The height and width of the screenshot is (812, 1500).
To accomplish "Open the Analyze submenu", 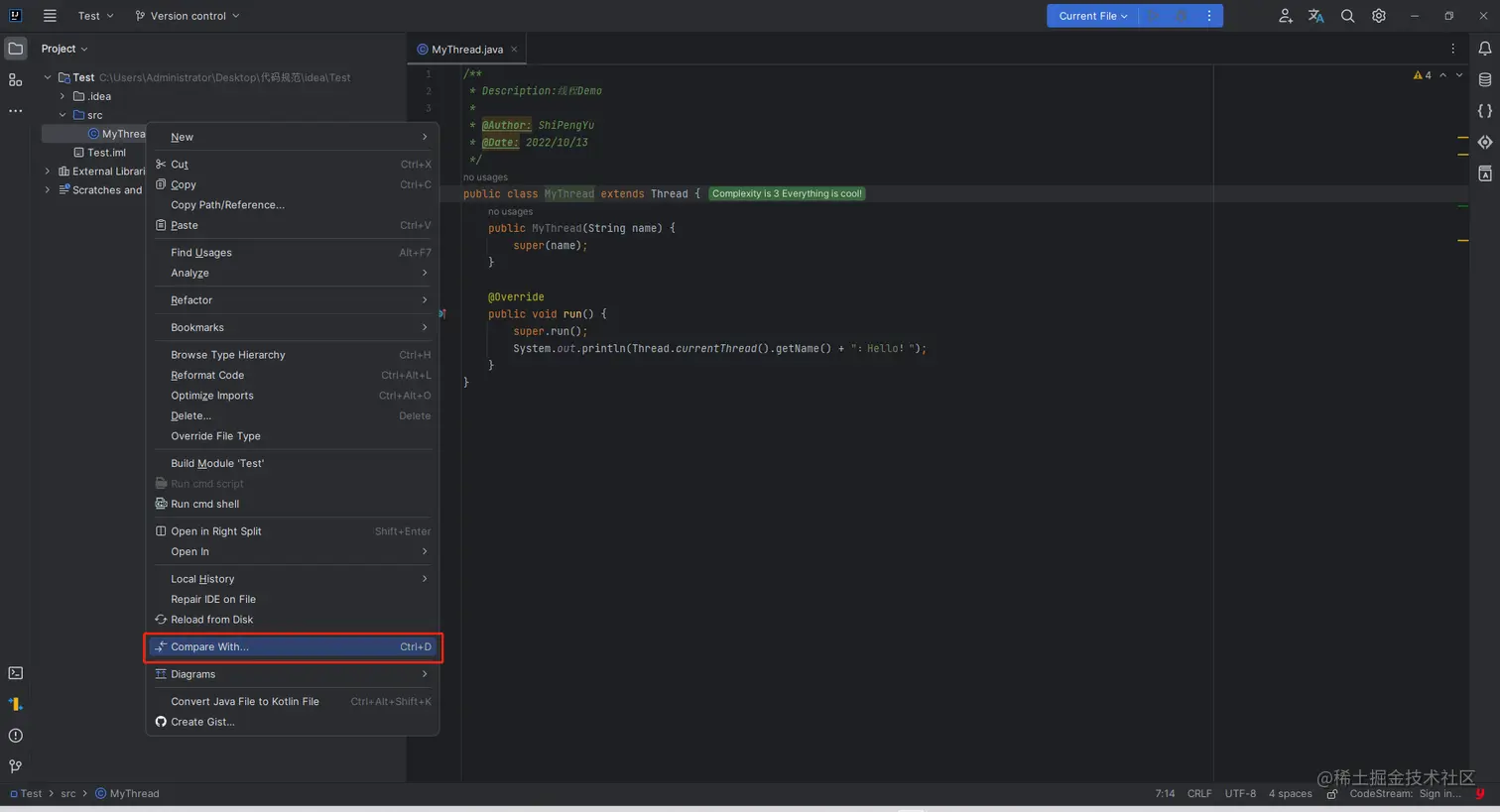I will 293,273.
